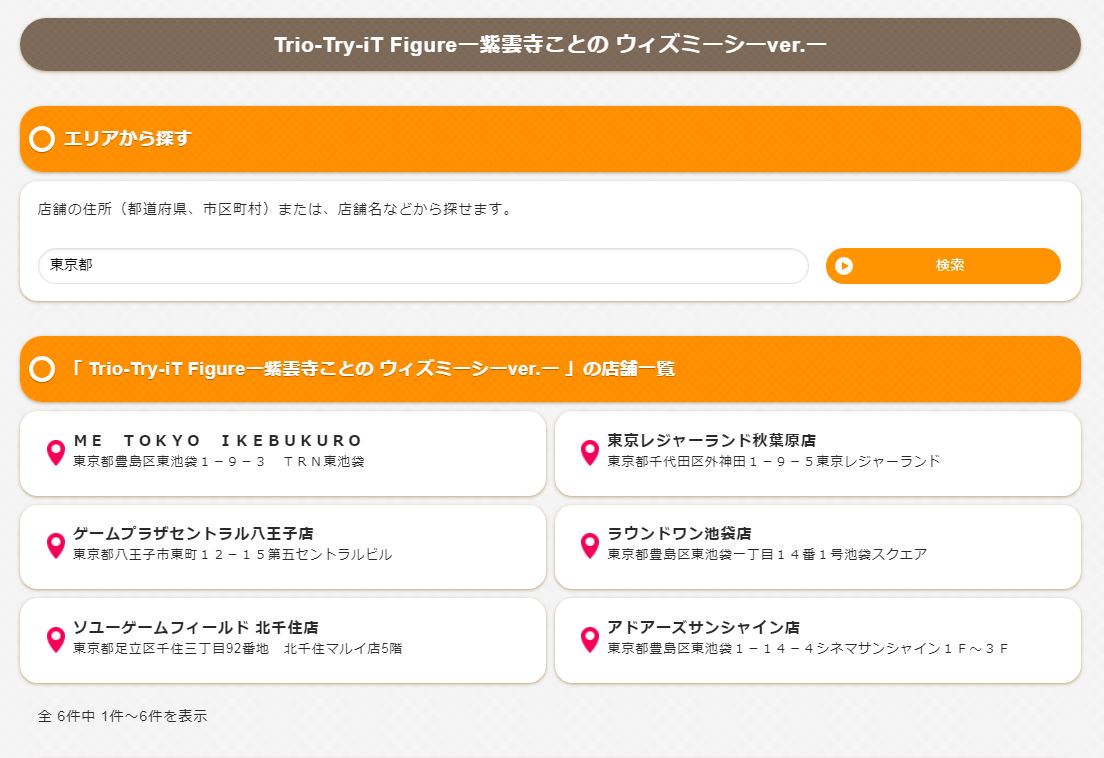
Task: Open the ME TOKYO IKEBUKURO store link
Action: click(218, 441)
